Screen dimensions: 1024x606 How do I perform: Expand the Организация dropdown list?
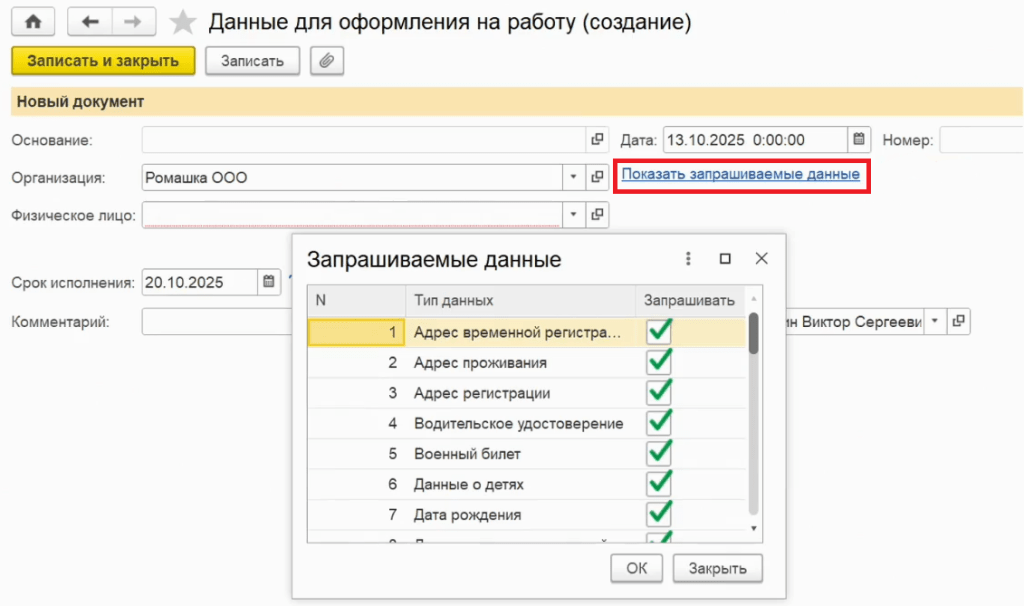pos(574,177)
